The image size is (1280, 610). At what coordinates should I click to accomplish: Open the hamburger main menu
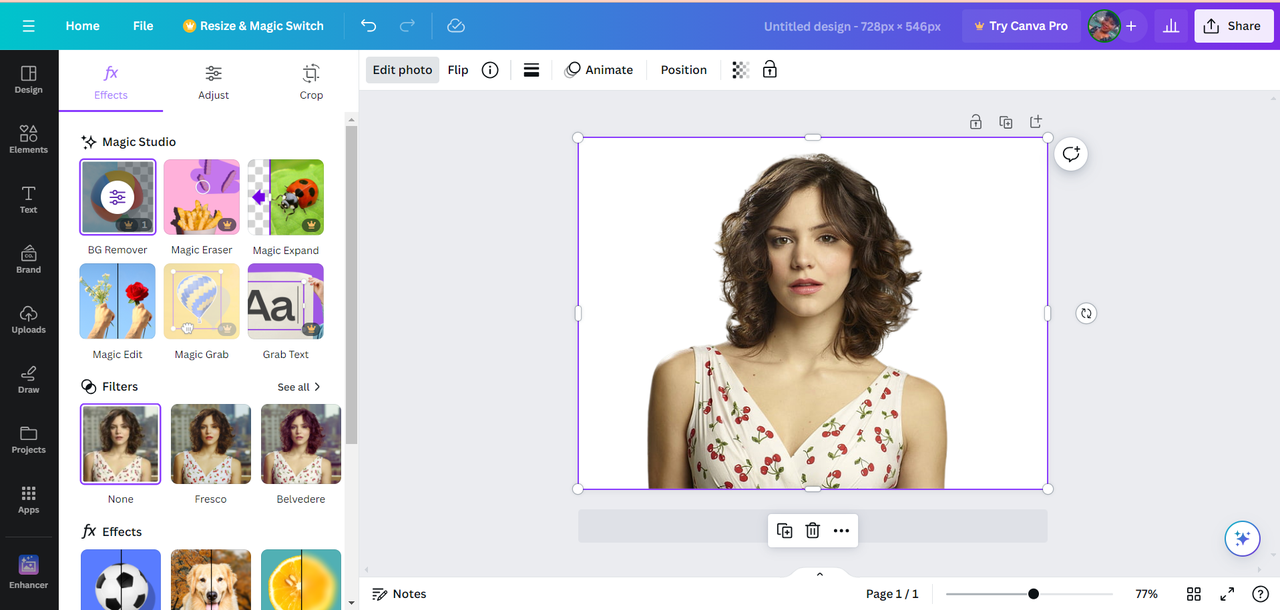[28, 26]
